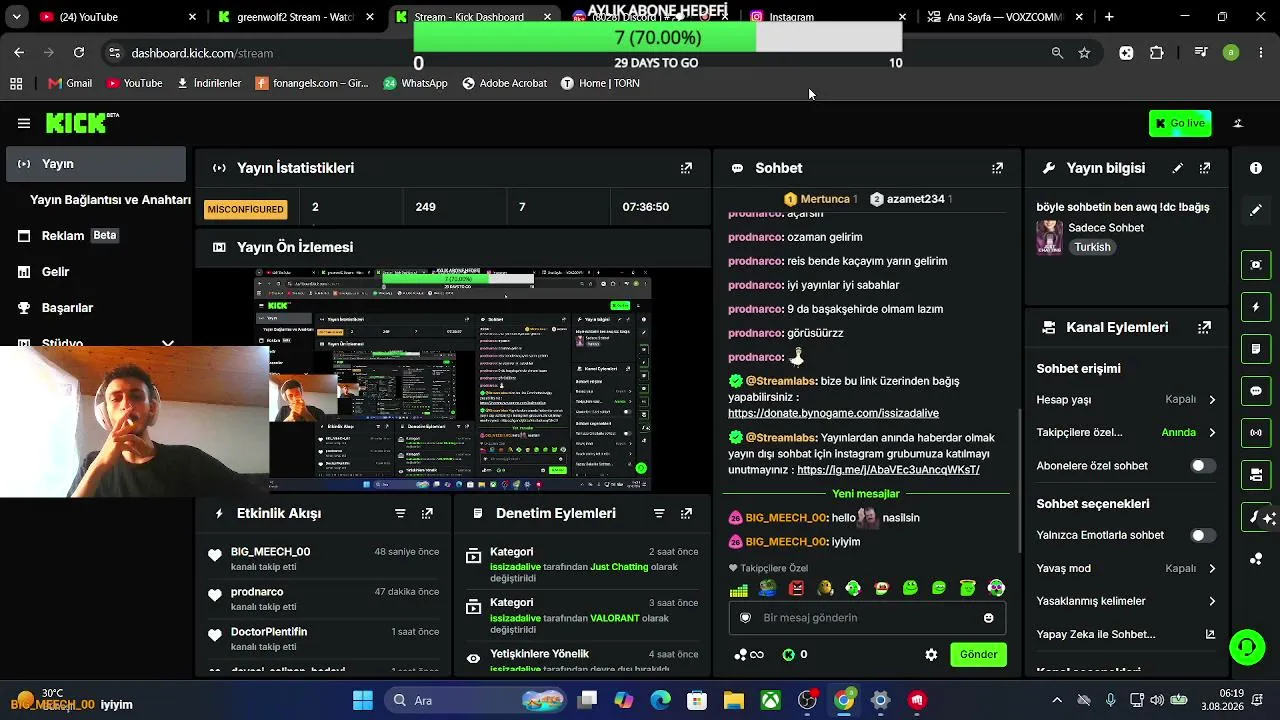Pop out the Denetim Eylemleri panel

(x=686, y=513)
